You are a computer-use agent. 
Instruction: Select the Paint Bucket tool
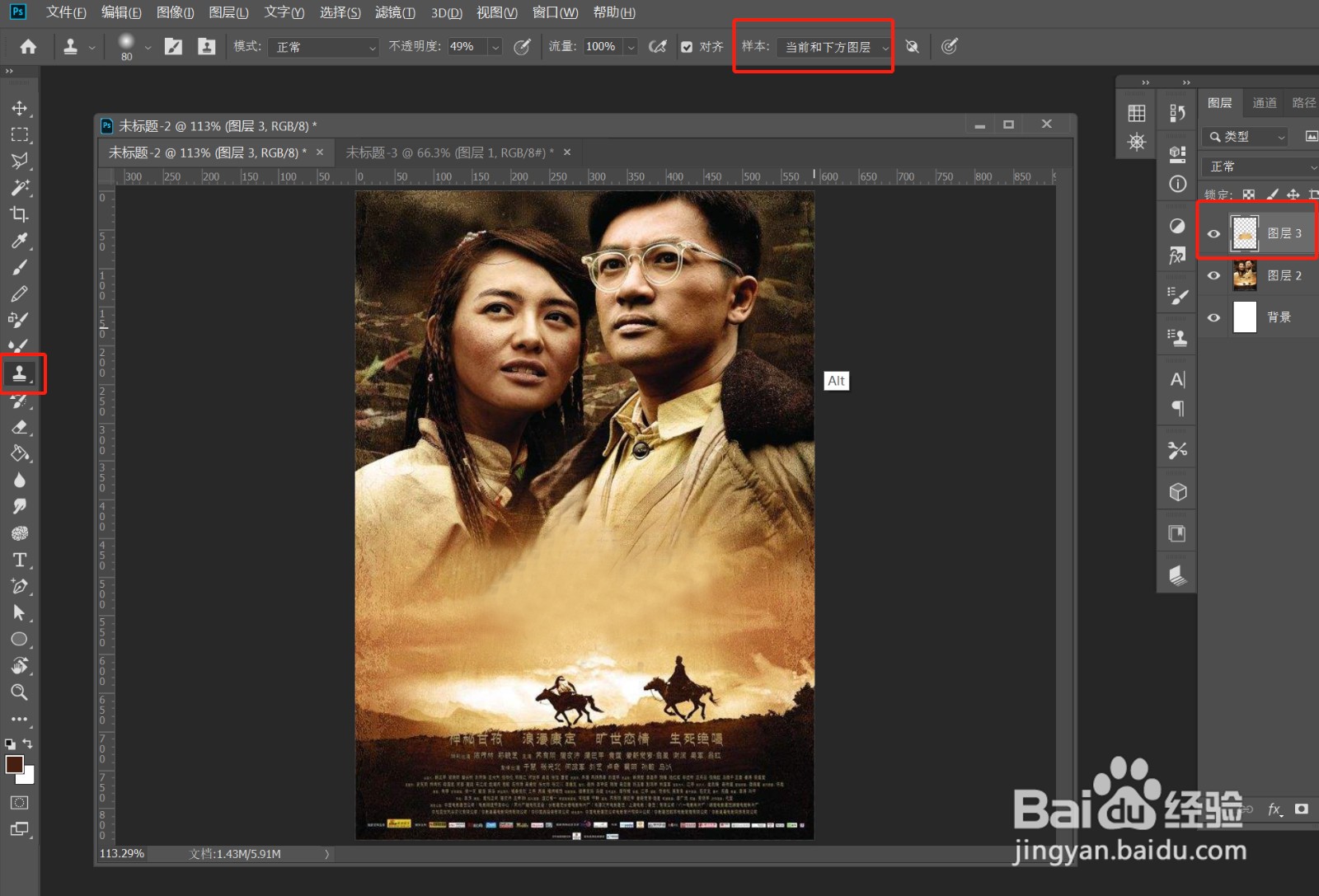(x=20, y=453)
